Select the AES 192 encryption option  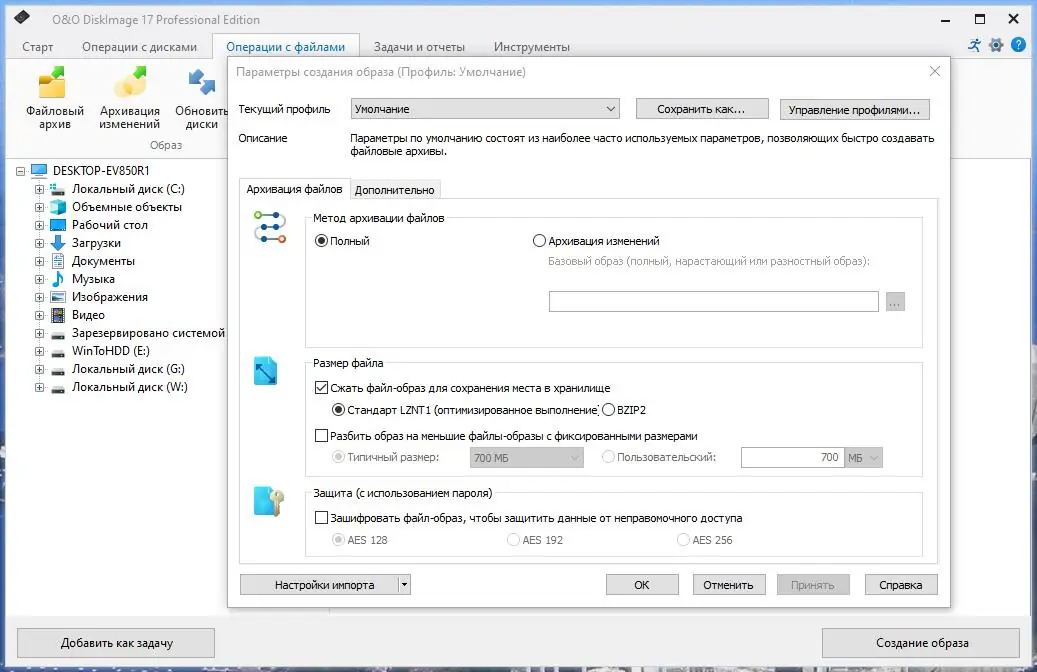click(513, 540)
